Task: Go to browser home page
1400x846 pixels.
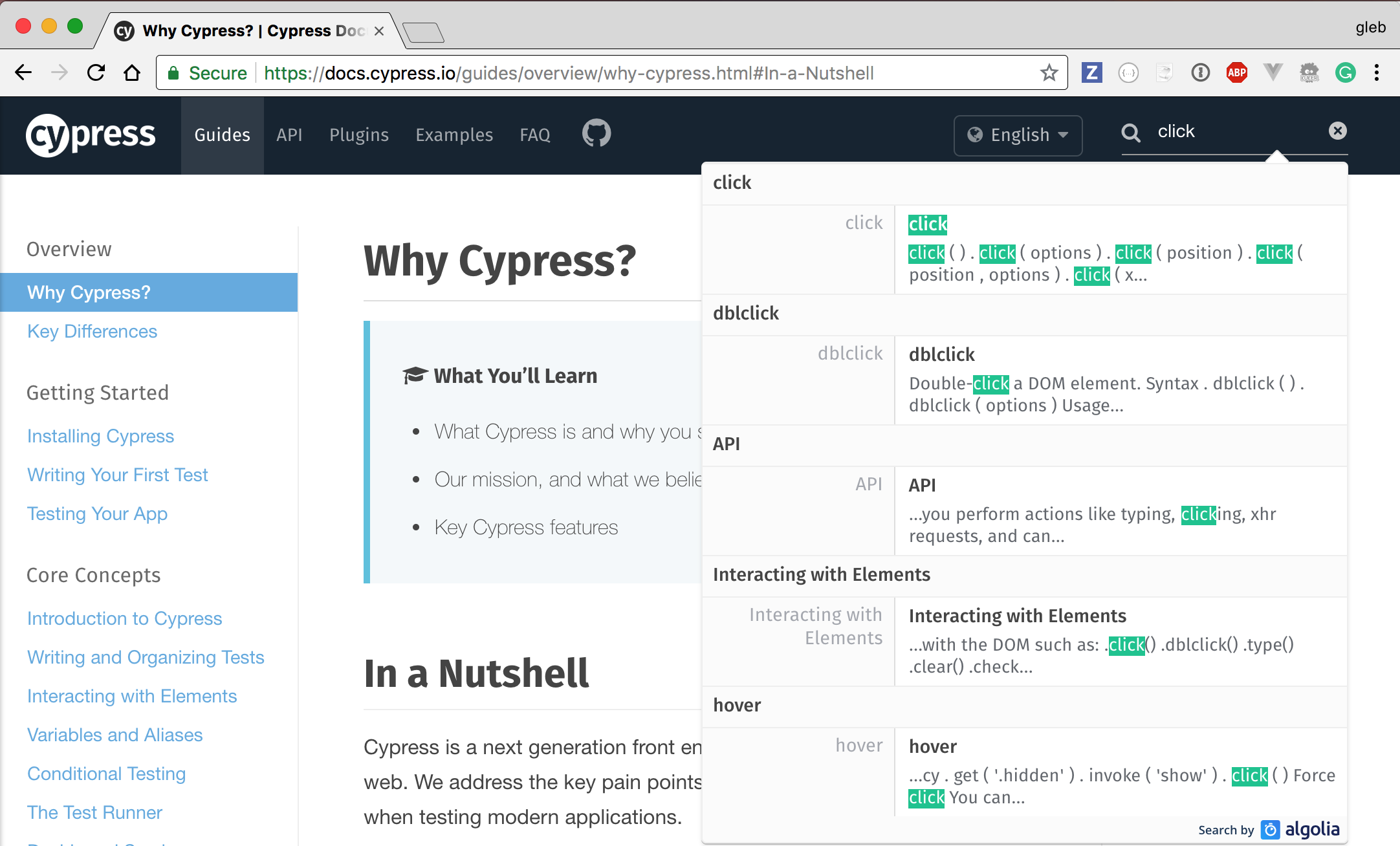Action: tap(132, 72)
